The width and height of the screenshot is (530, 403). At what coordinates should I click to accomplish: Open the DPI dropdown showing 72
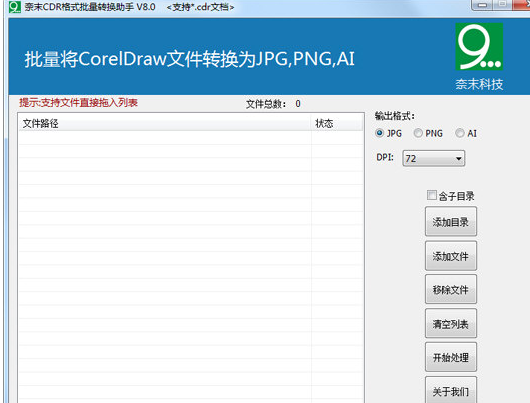(434, 158)
